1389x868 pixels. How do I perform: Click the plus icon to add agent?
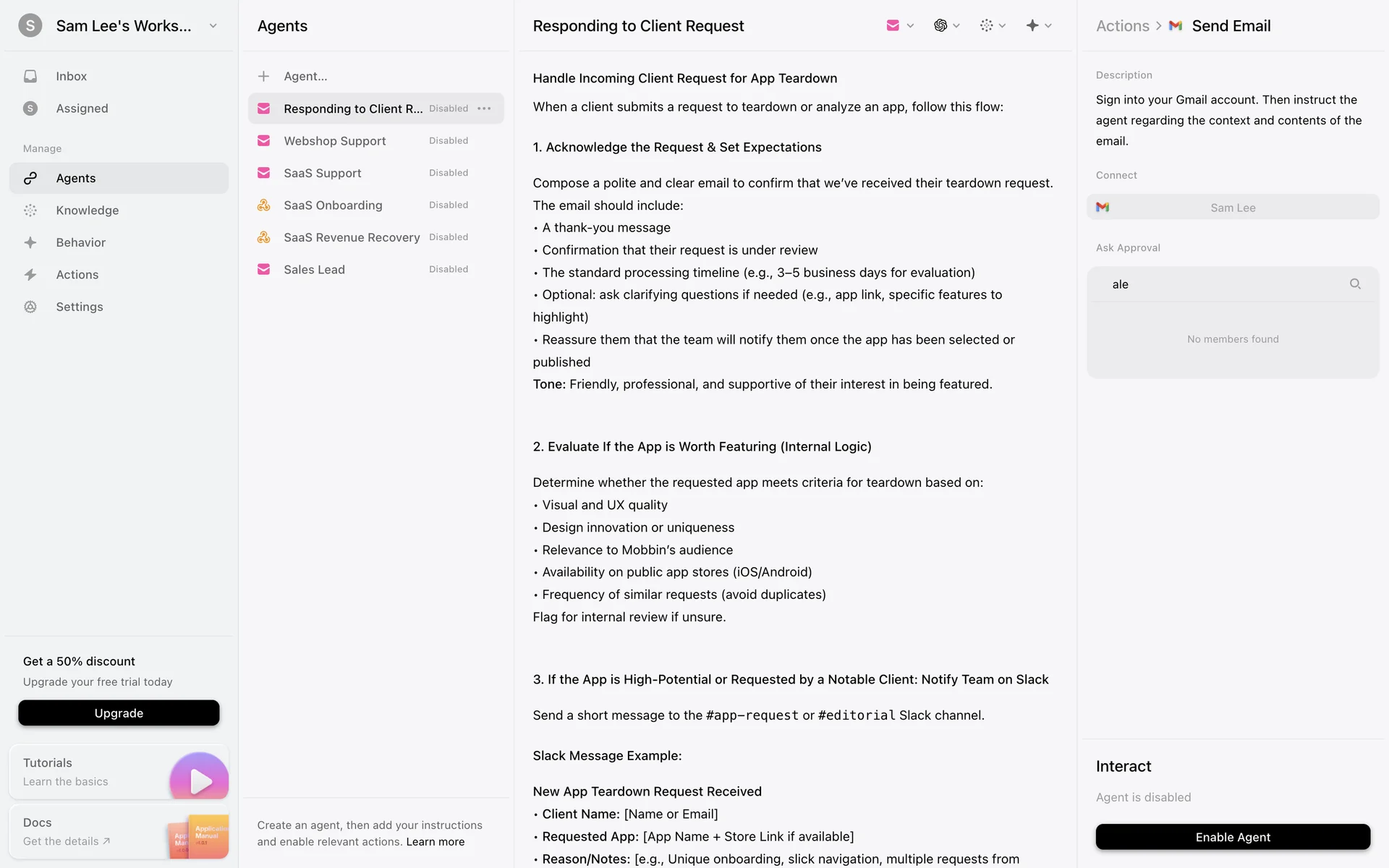coord(264,76)
